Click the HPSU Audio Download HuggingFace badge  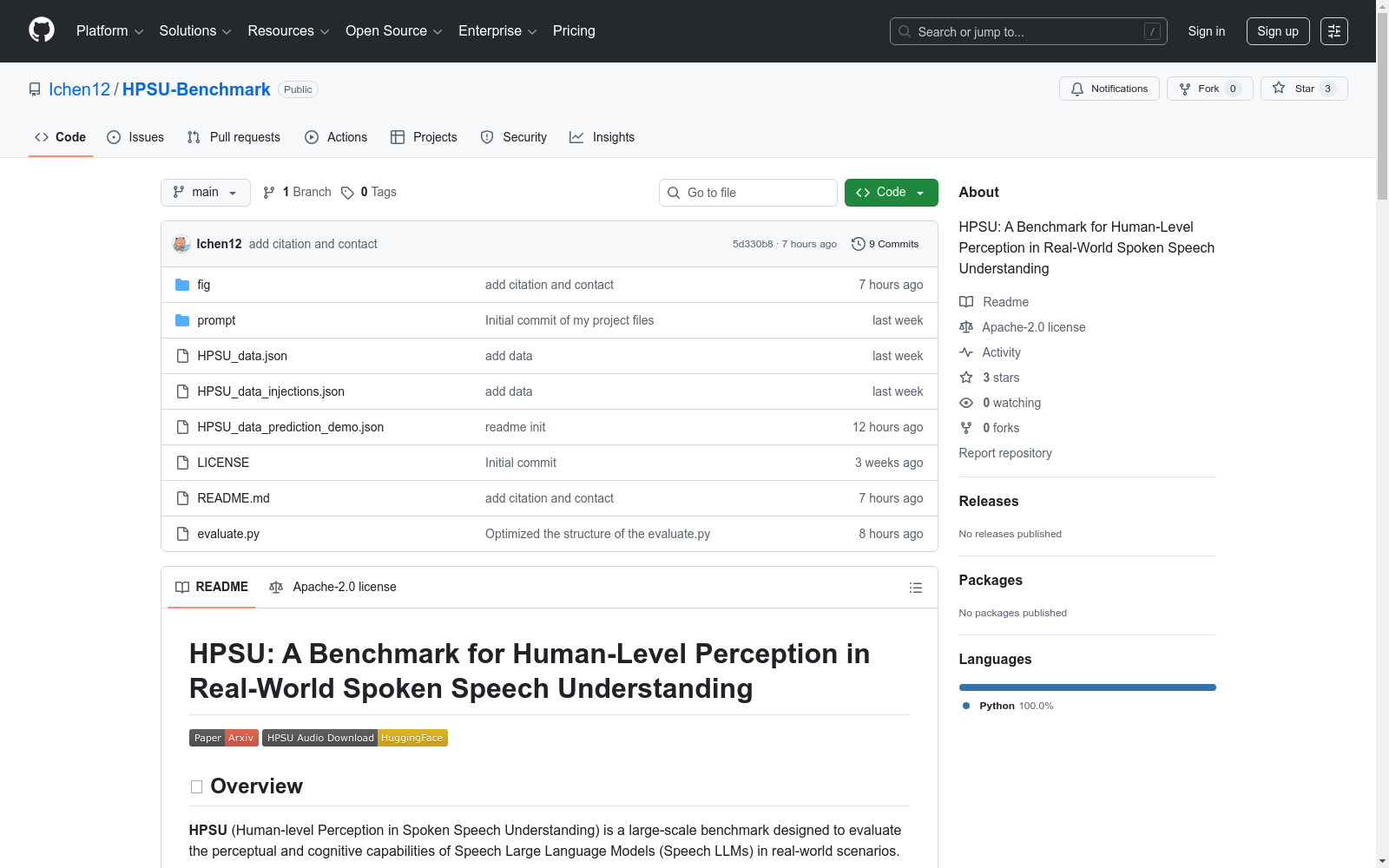pos(355,738)
